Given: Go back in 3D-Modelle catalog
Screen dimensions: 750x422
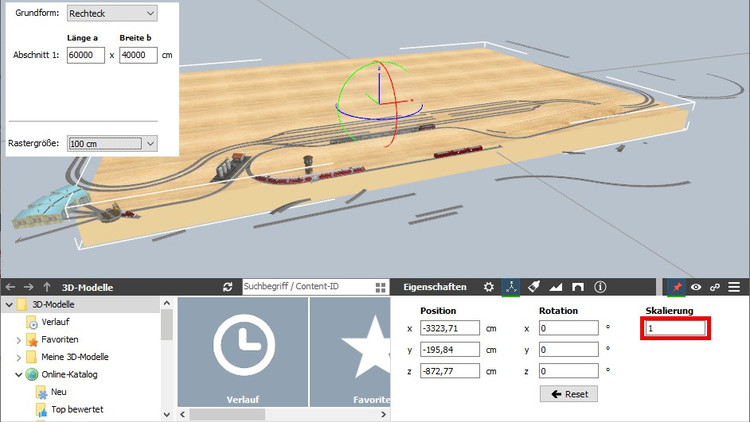Looking at the screenshot, I should (10, 287).
